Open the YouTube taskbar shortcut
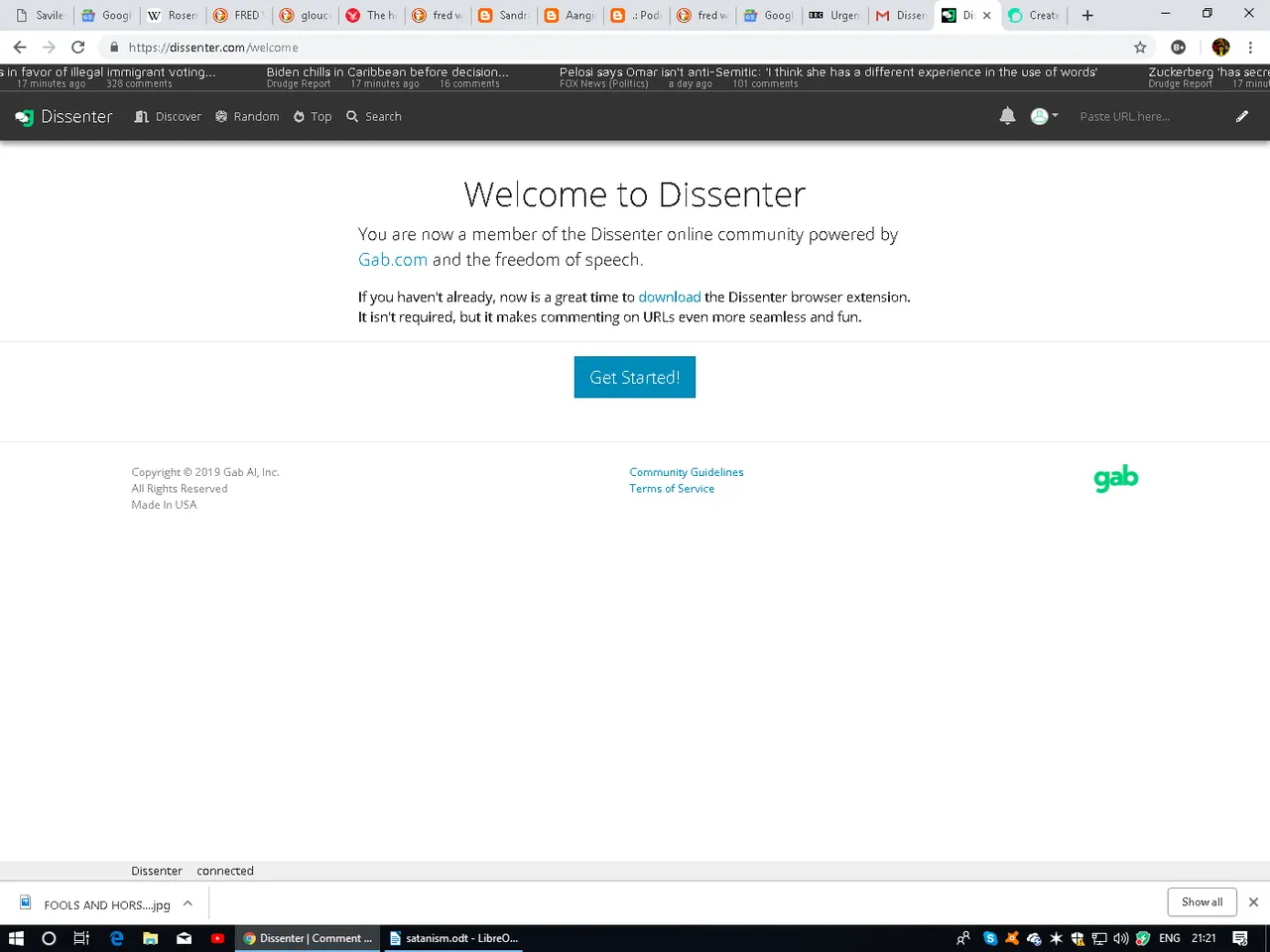 tap(217, 938)
